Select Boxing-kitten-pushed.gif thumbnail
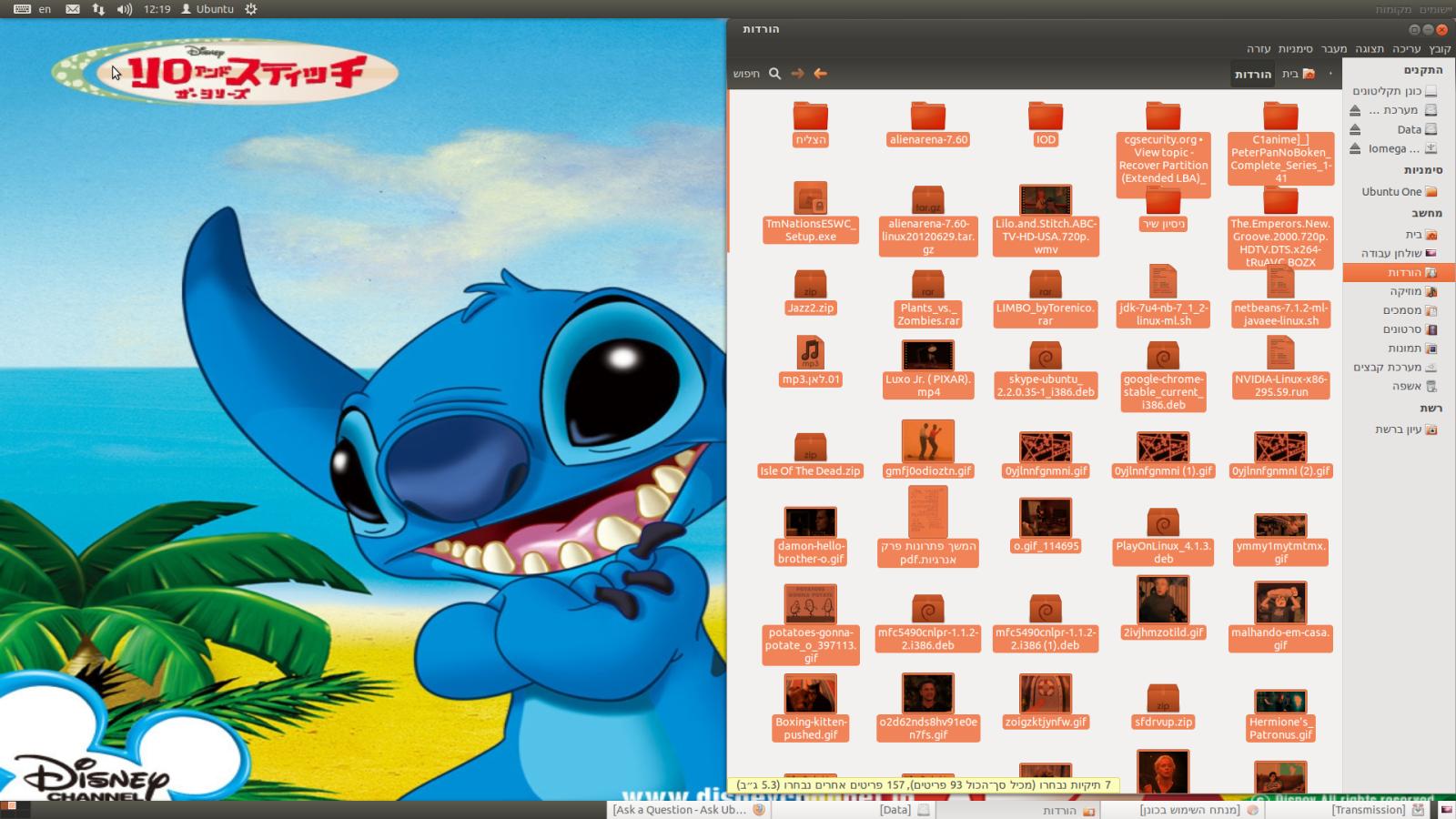Image resolution: width=1456 pixels, height=819 pixels. tap(810, 693)
